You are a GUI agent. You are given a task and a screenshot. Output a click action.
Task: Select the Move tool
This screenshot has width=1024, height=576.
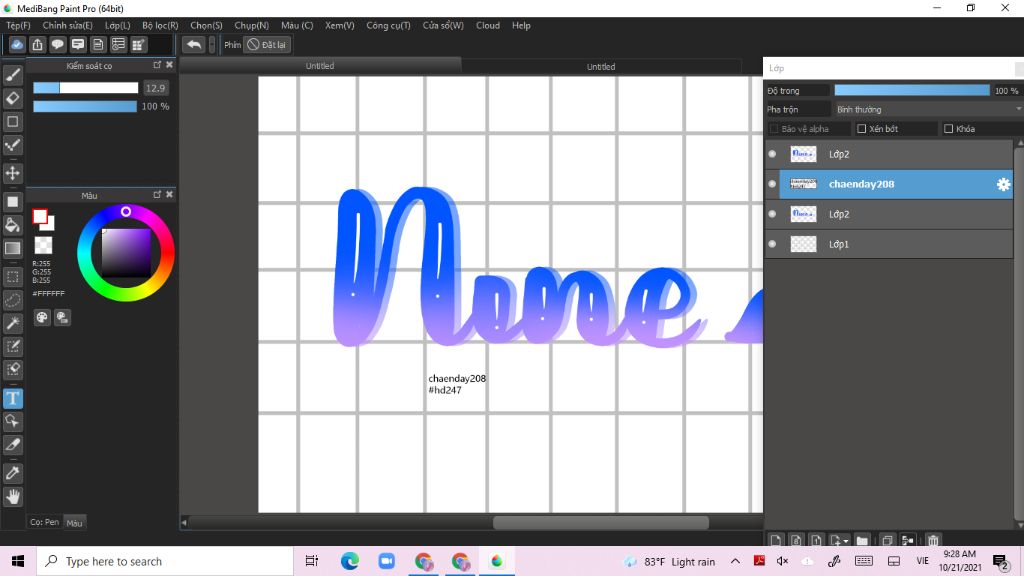(13, 173)
